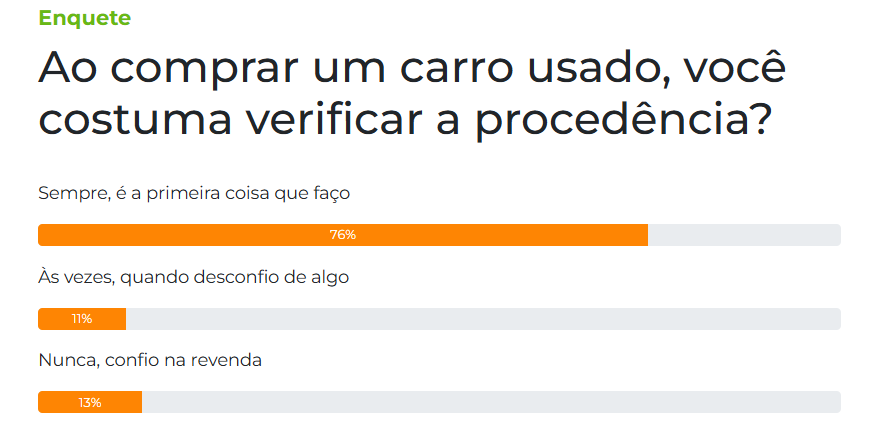Click the orange 76% result bar
Image resolution: width=873 pixels, height=445 pixels.
pos(343,235)
